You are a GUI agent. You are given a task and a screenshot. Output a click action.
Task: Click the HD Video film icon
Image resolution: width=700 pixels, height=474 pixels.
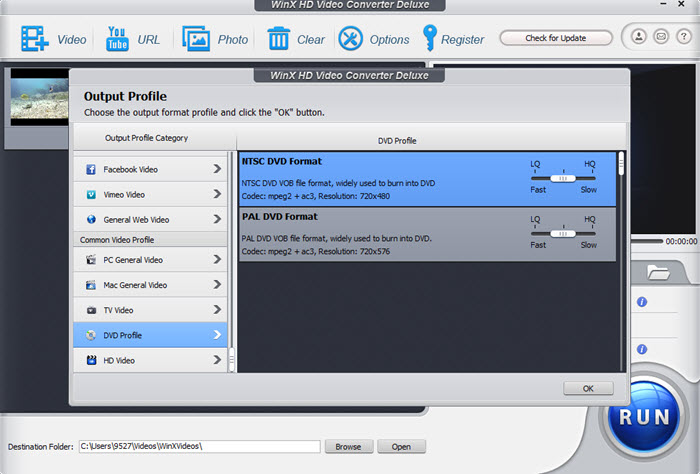coord(91,360)
